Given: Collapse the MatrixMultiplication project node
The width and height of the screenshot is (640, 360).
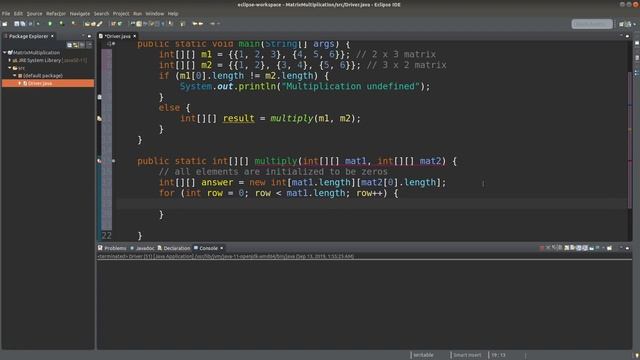Looking at the screenshot, I should [x=4, y=53].
